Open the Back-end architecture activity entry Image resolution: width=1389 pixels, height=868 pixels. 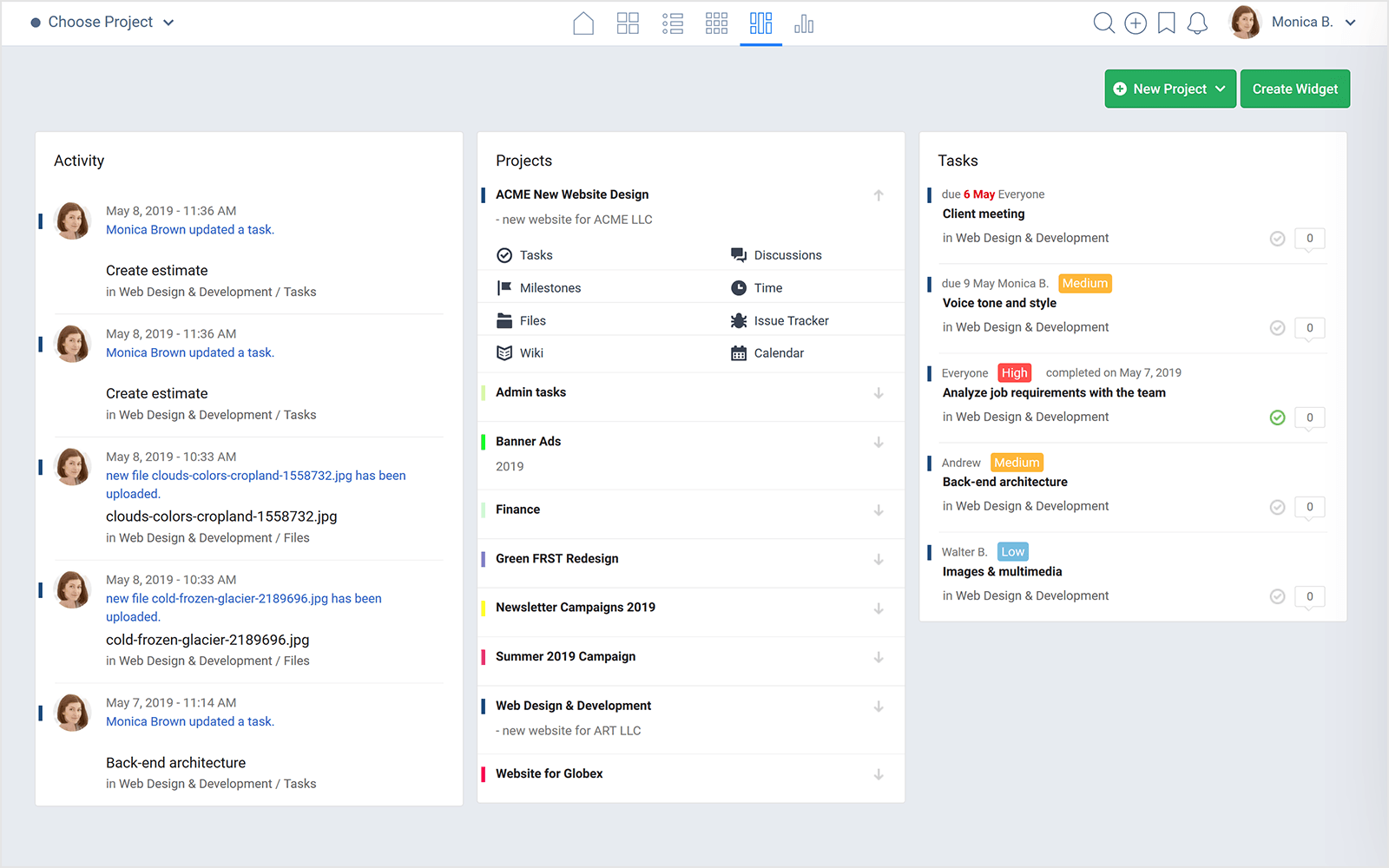pyautogui.click(x=176, y=764)
